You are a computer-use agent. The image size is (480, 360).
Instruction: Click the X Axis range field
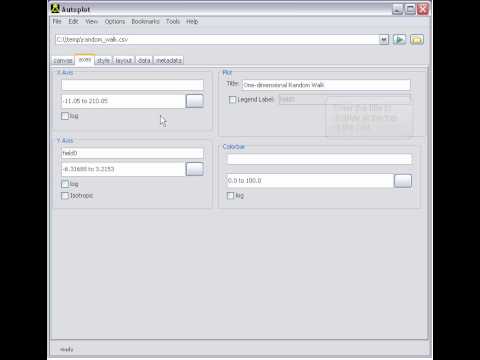[x=123, y=101]
